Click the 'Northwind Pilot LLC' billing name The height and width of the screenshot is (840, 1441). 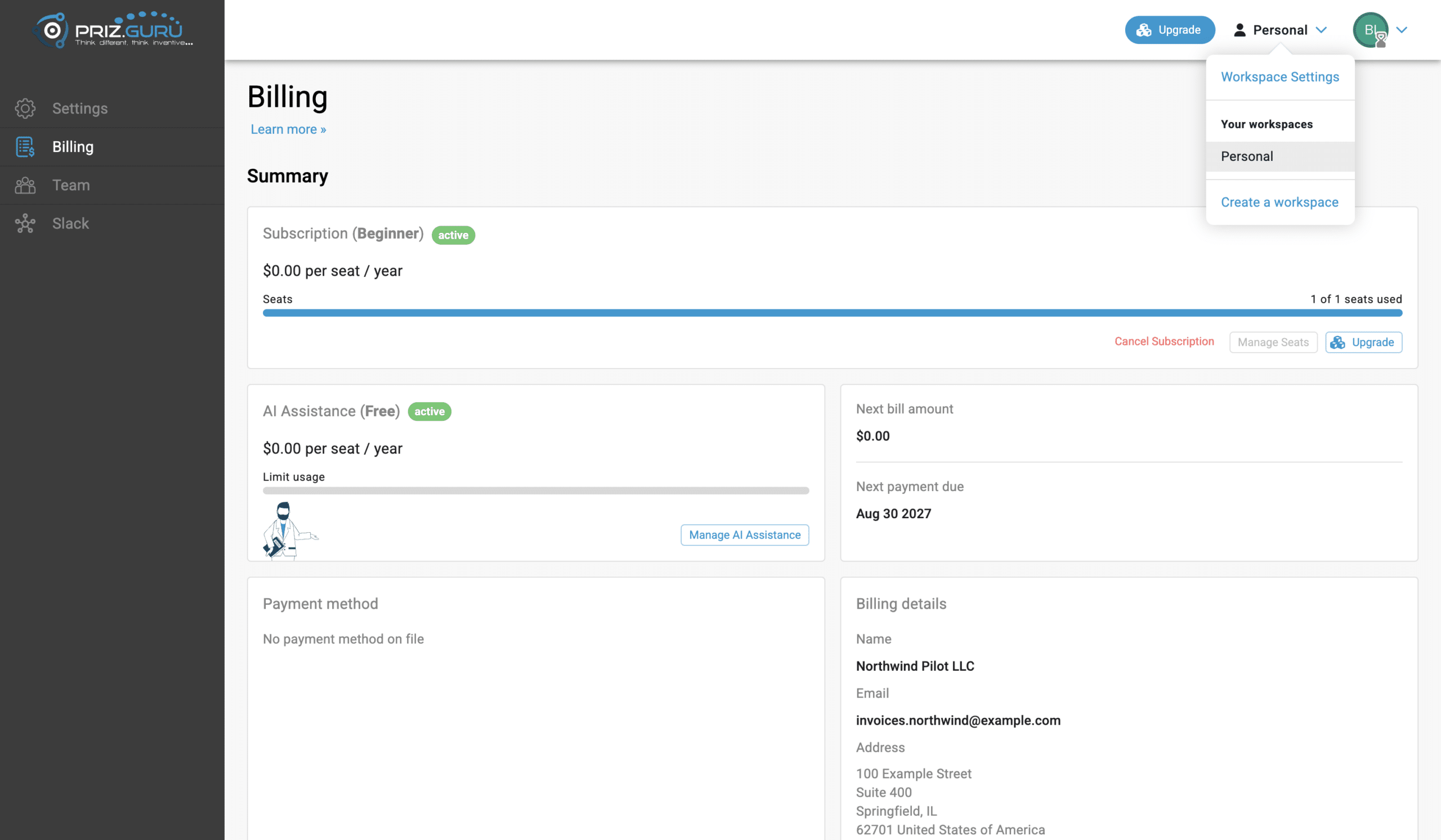point(915,666)
